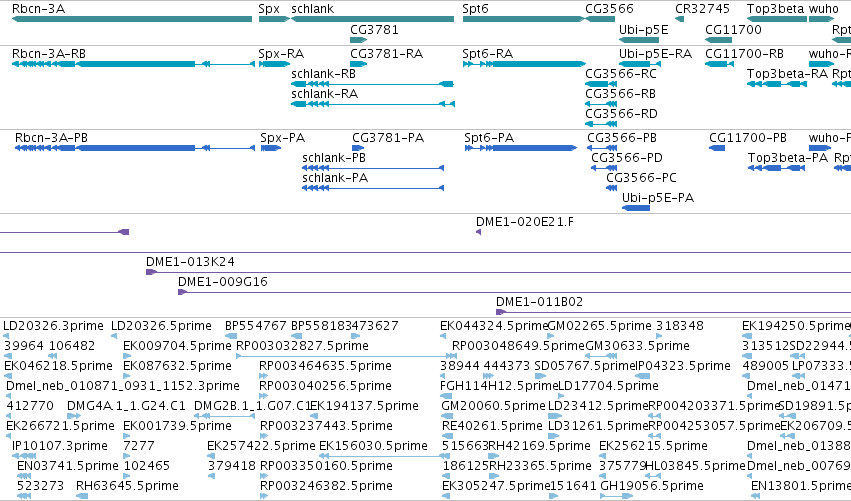Click the EK044324.5prime EST label
851x501 pixels.
tap(494, 326)
